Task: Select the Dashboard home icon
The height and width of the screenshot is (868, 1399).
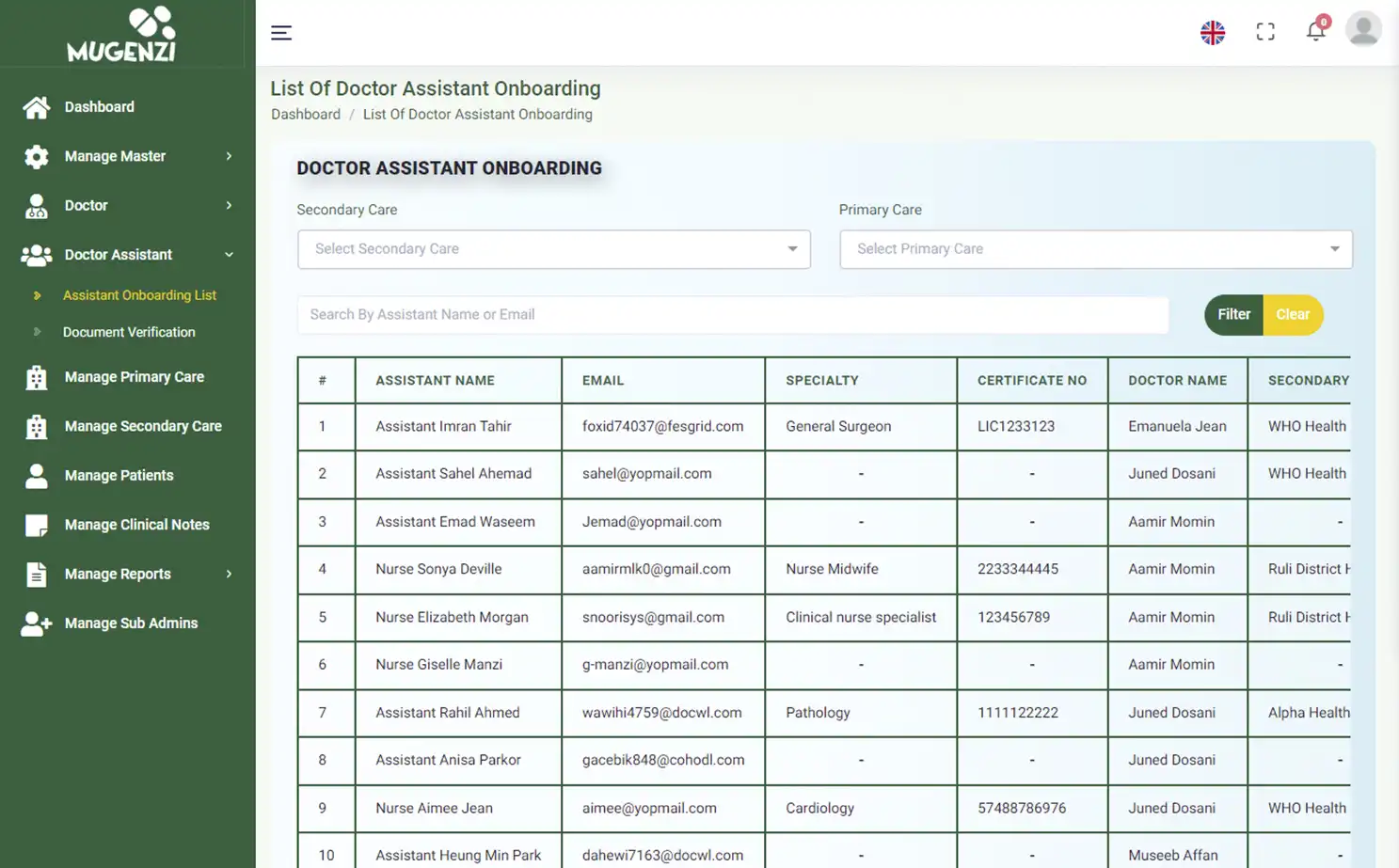Action: point(36,106)
